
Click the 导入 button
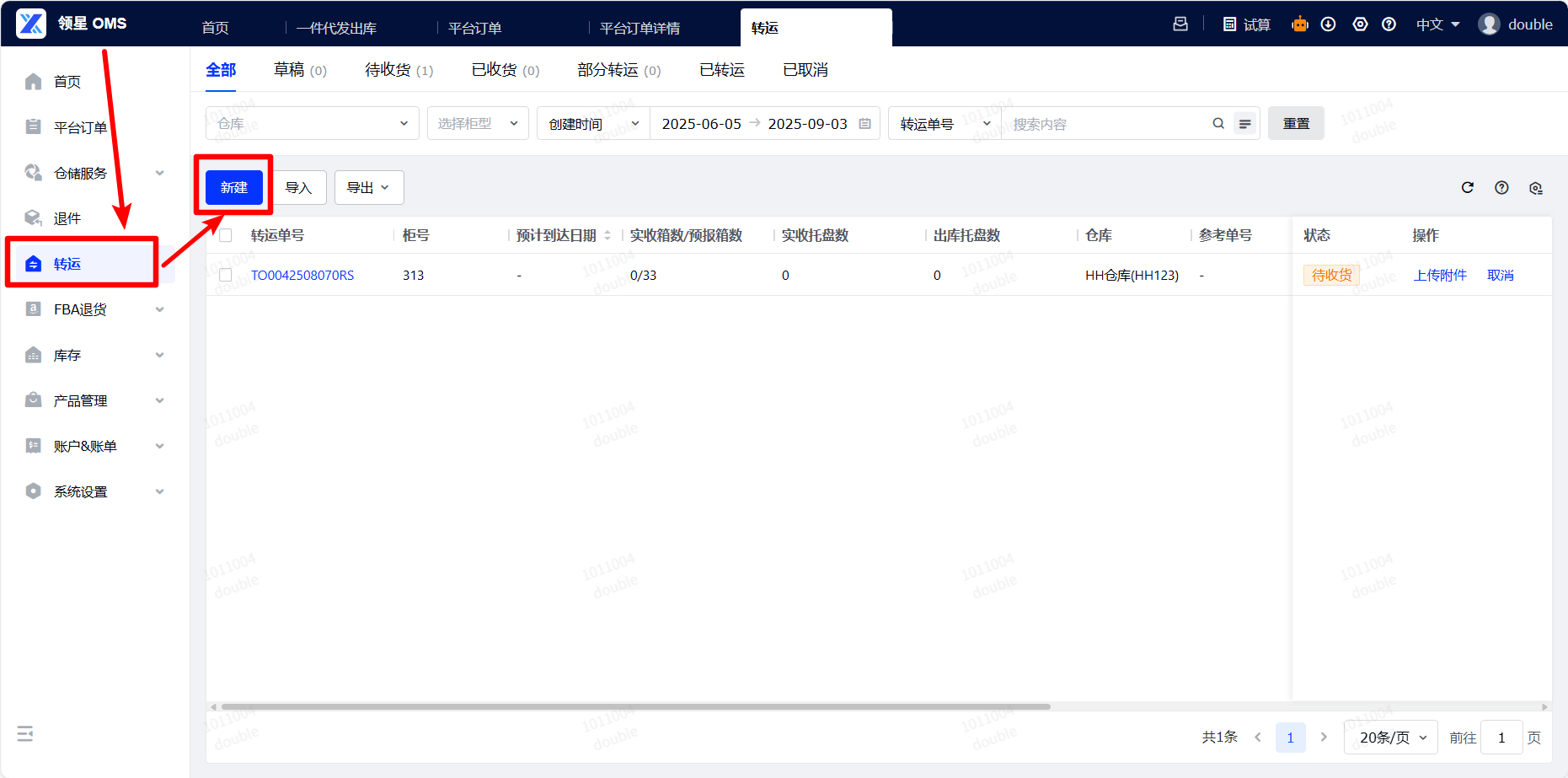[x=298, y=187]
